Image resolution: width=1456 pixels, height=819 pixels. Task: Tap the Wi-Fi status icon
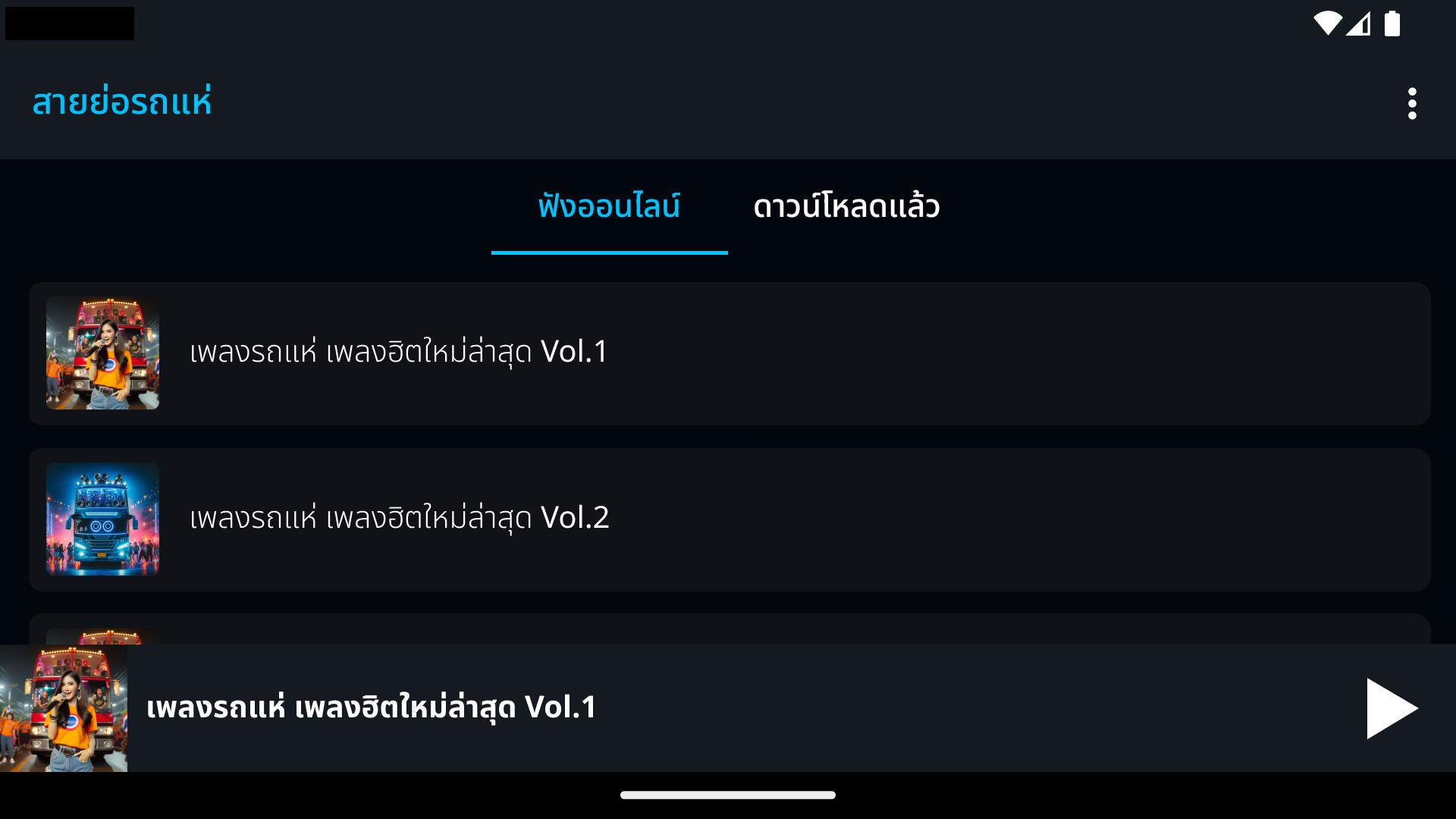click(x=1328, y=24)
